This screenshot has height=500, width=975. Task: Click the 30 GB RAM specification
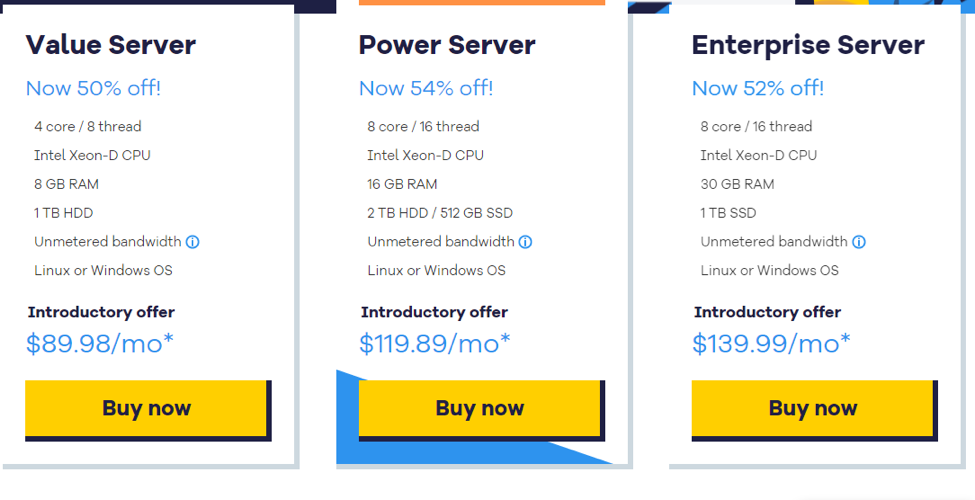click(737, 184)
